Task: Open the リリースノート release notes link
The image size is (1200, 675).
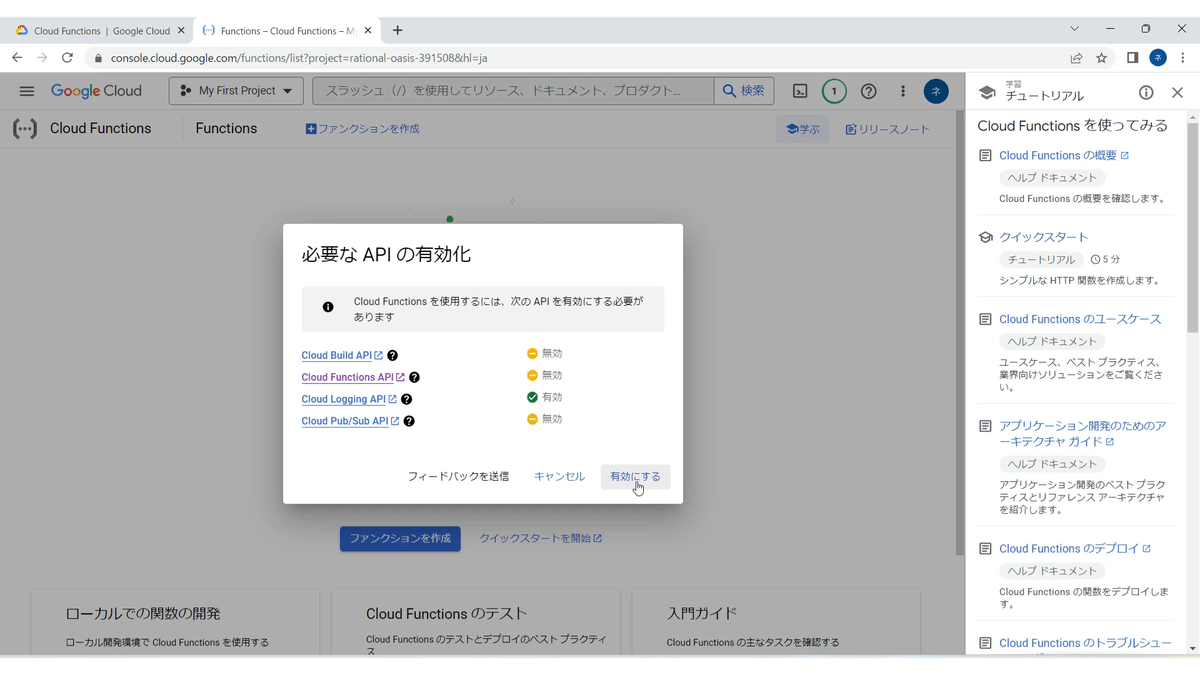Action: (x=887, y=129)
